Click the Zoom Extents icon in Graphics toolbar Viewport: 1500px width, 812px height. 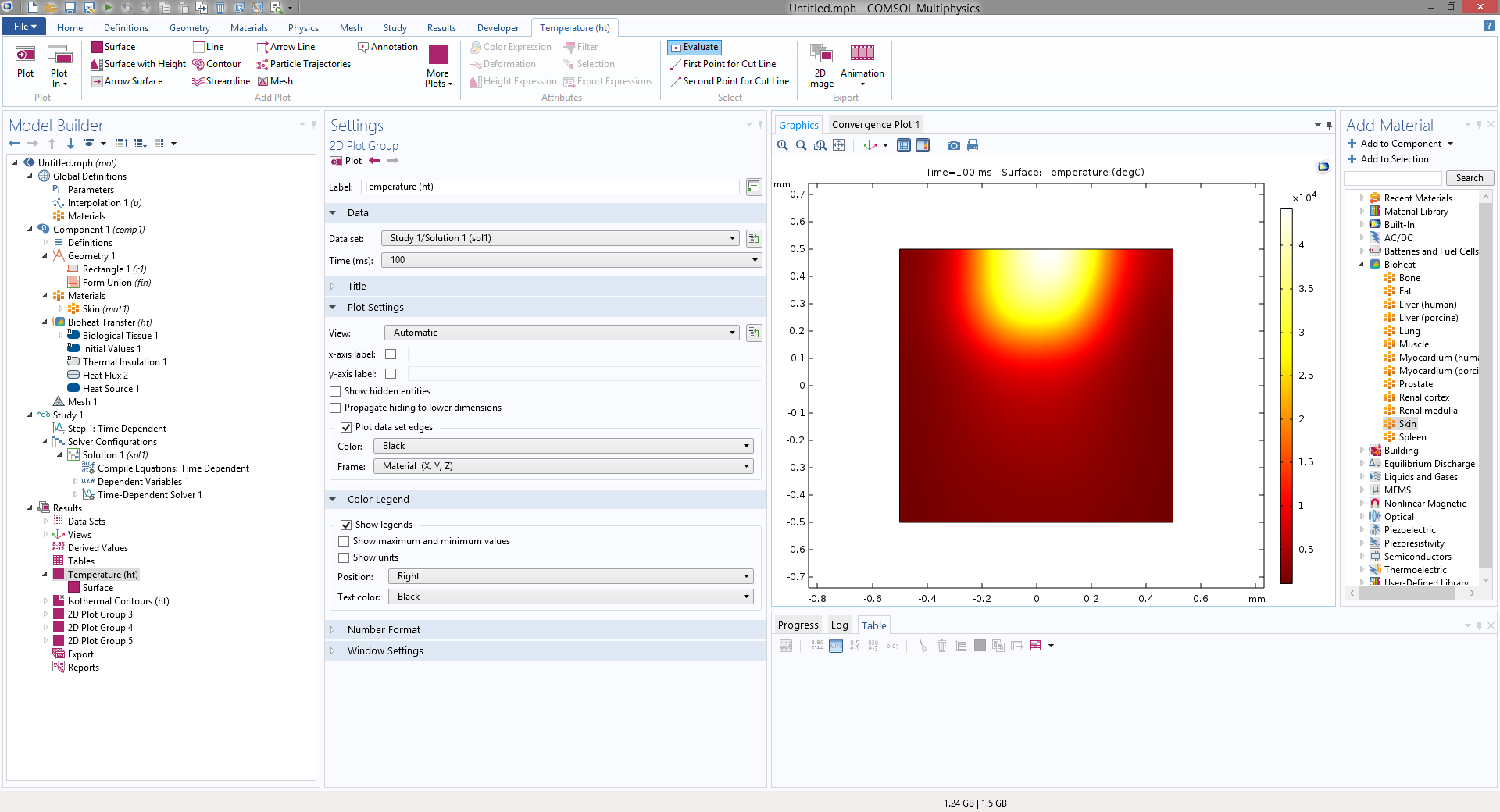click(838, 145)
